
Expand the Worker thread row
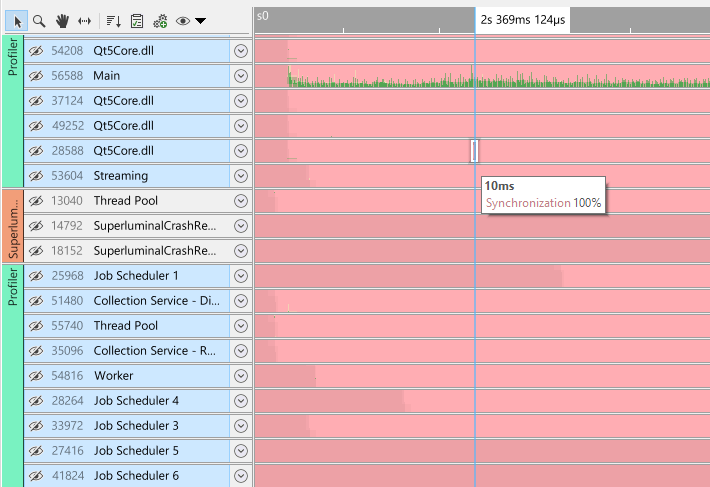240,375
